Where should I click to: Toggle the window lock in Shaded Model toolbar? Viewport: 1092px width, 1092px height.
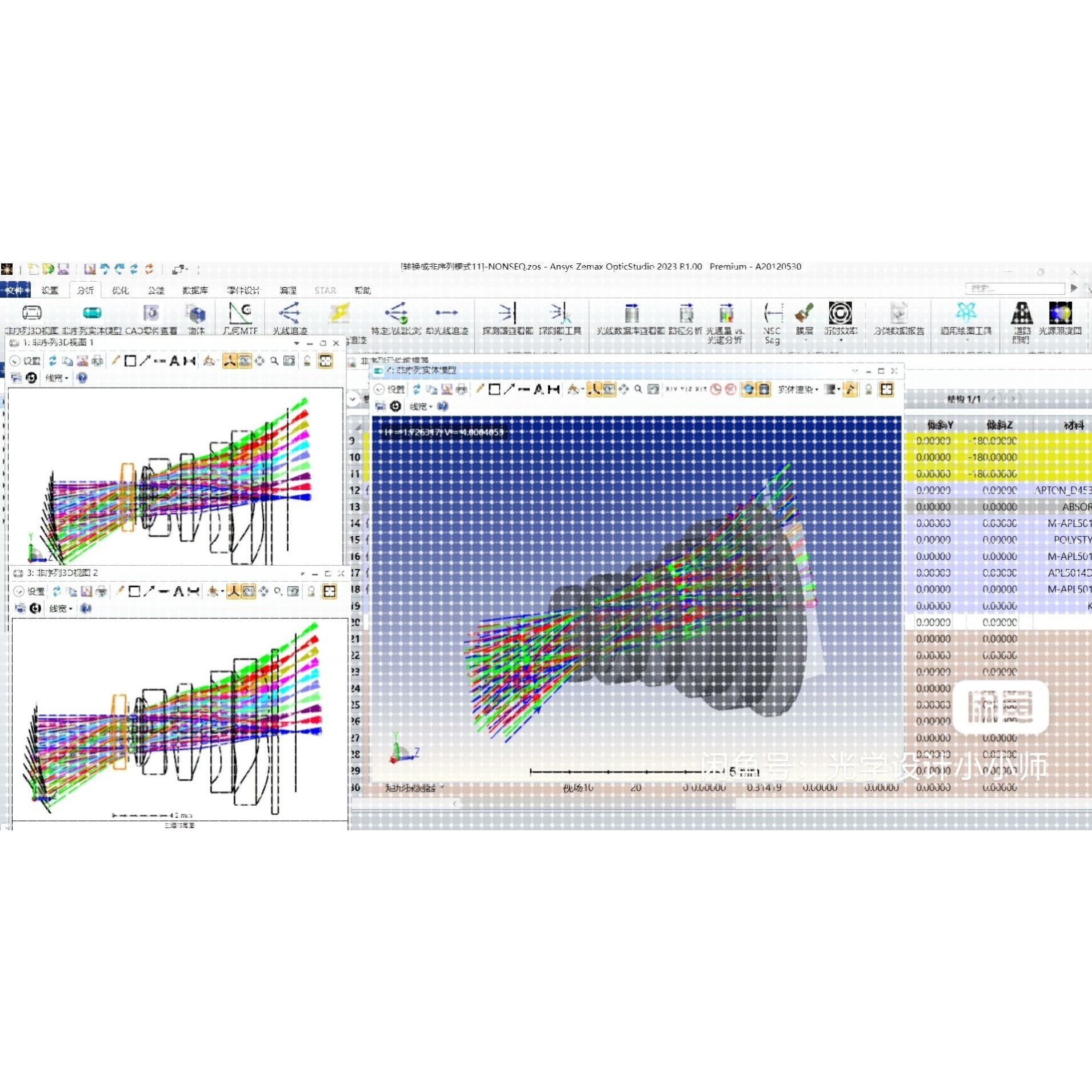869,389
